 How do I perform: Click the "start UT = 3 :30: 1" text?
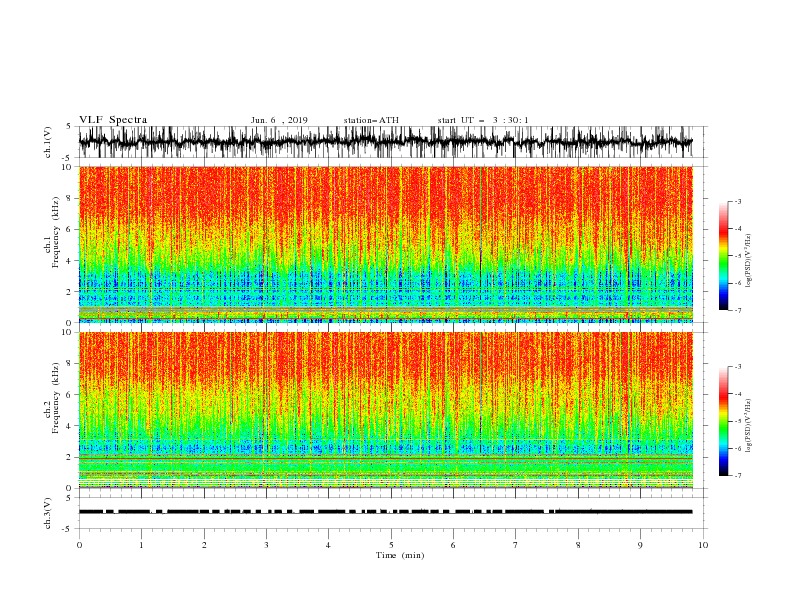point(483,120)
